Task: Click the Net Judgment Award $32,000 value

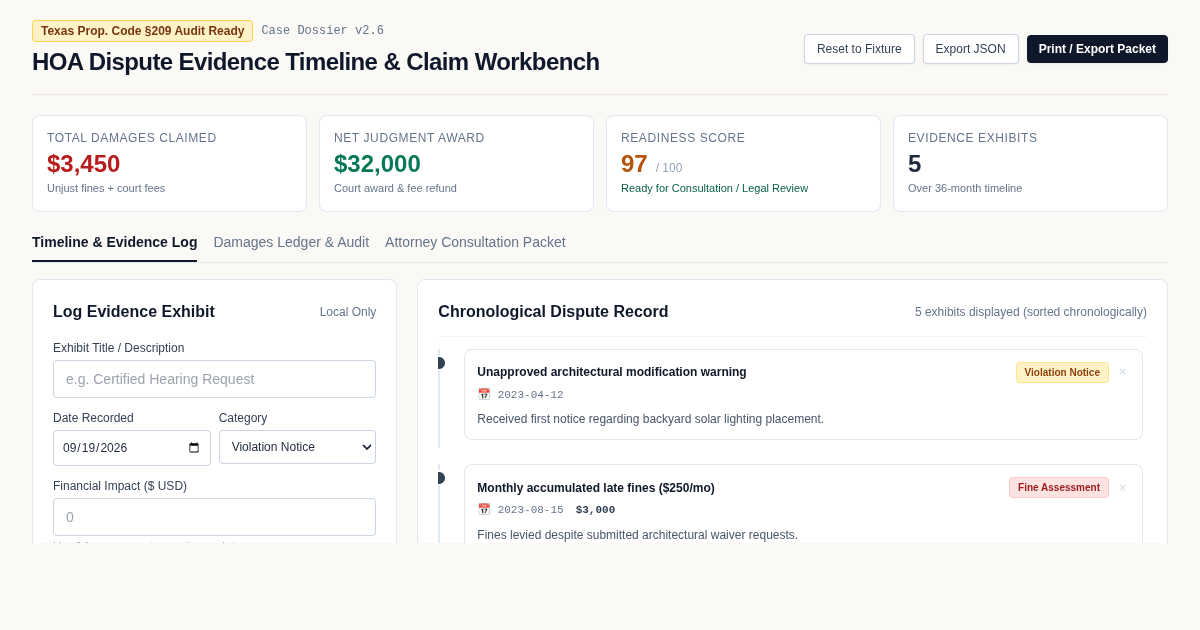Action: coord(377,164)
